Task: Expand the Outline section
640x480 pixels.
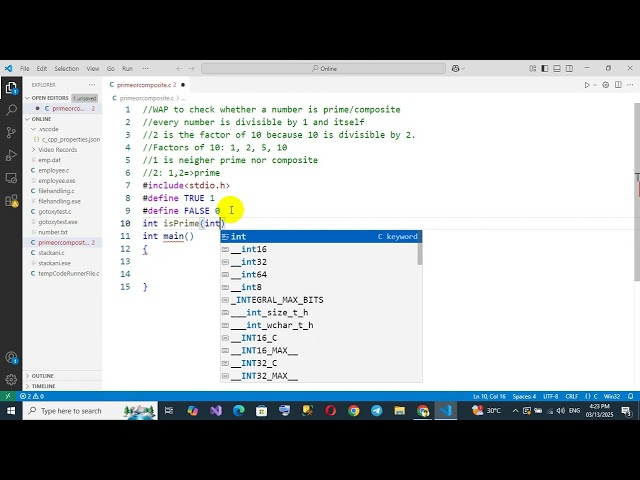Action: point(62,376)
